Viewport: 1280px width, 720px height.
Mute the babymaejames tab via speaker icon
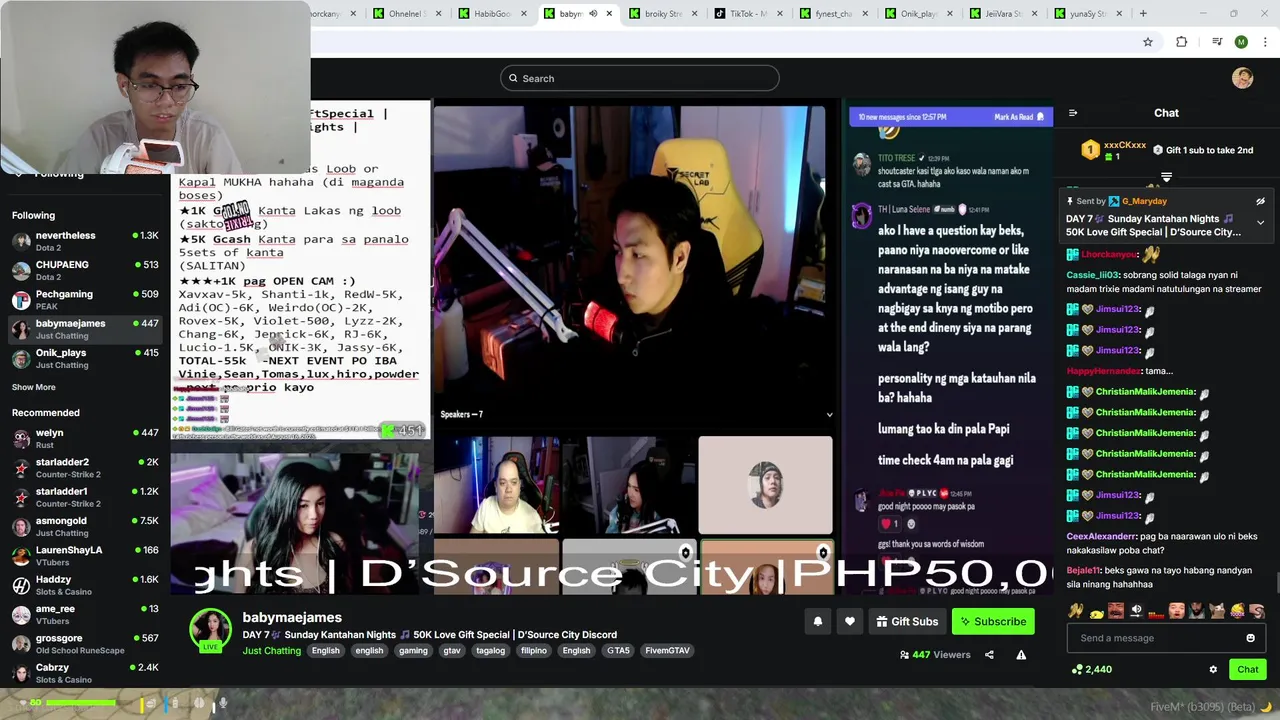pos(592,14)
